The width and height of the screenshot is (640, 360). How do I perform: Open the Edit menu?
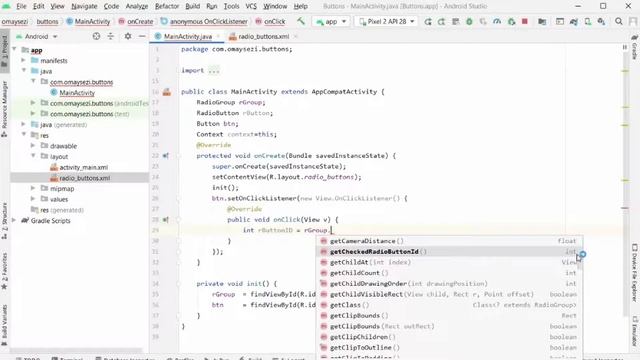38,6
